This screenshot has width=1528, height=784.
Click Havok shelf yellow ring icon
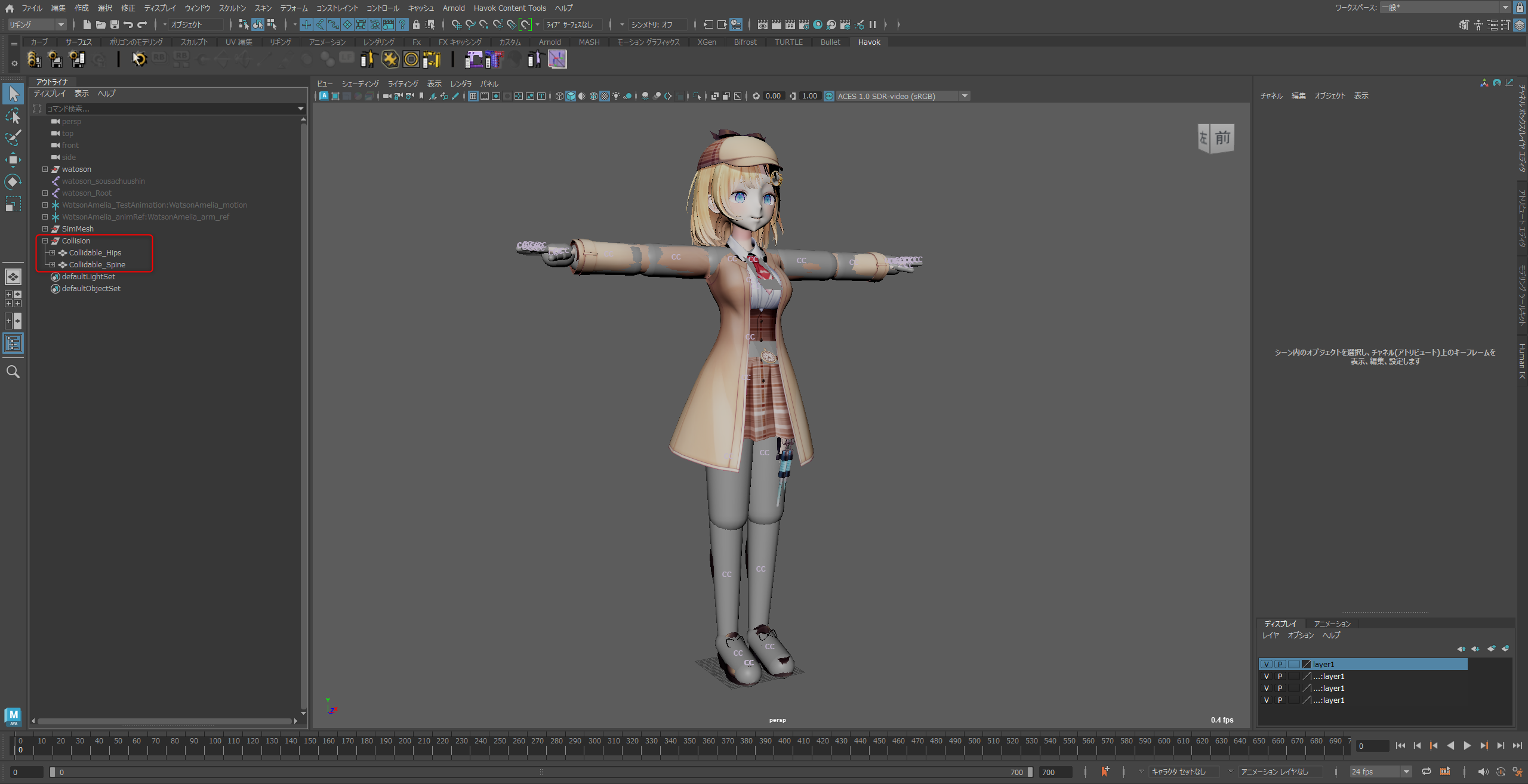411,59
